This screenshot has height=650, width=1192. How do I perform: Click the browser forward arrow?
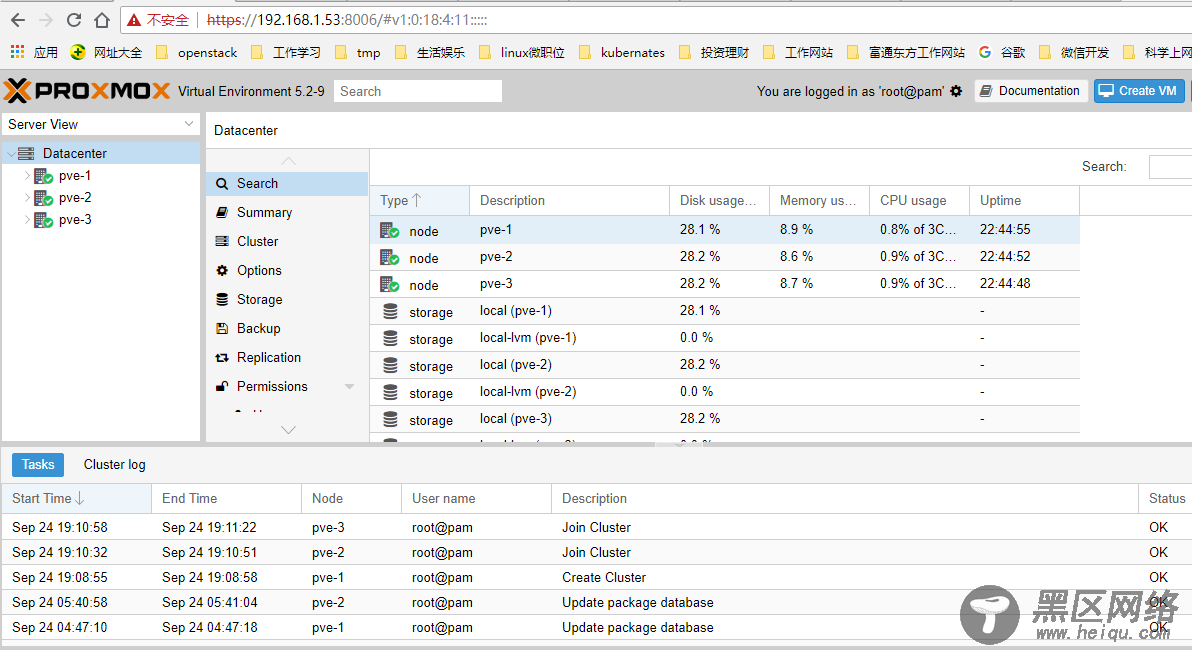[46, 20]
